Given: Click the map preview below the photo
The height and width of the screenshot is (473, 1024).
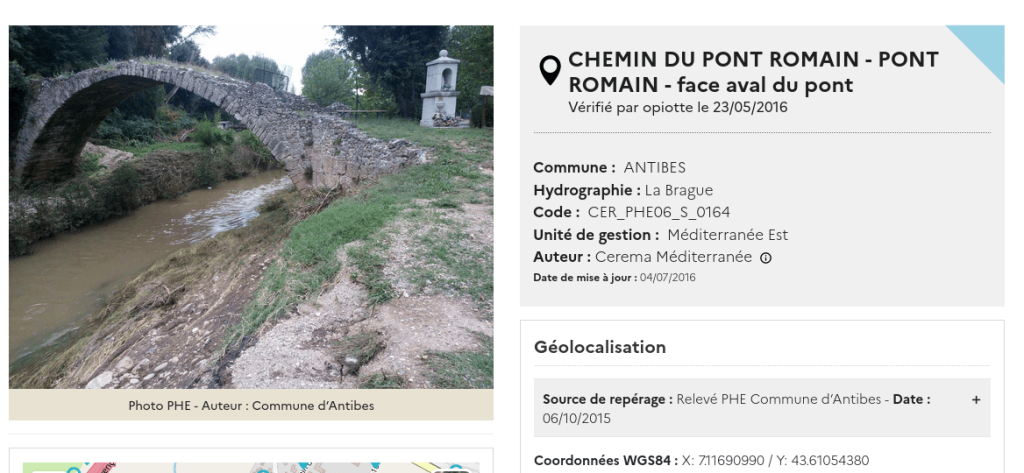Looking at the screenshot, I should tap(251, 466).
